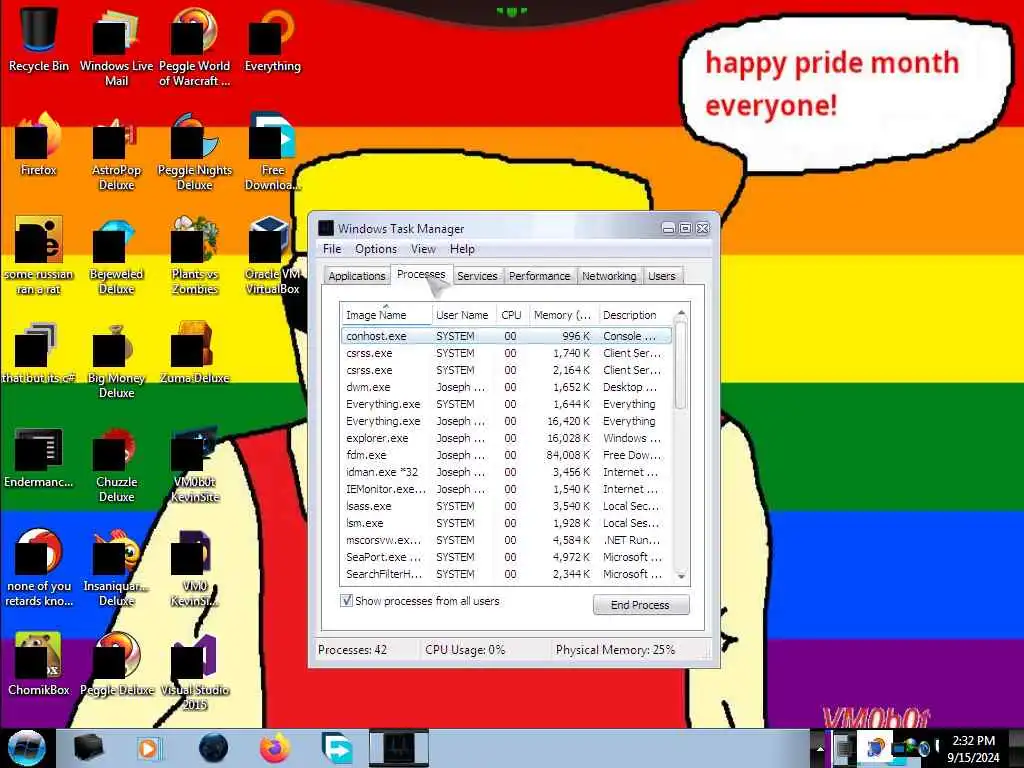Sort processes by Image Name column
1024x768 pixels.
pos(386,315)
